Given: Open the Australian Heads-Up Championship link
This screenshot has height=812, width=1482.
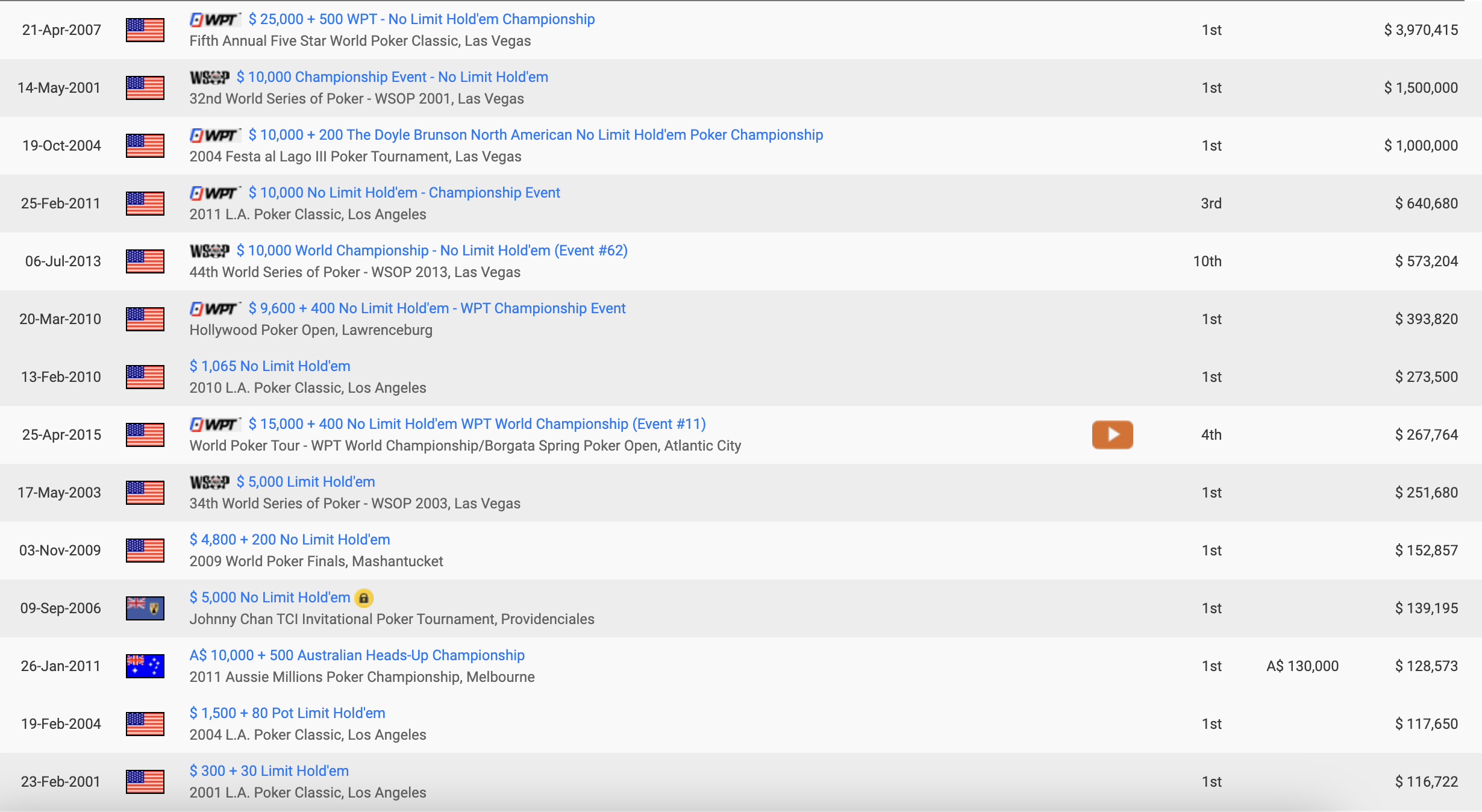Looking at the screenshot, I should click(357, 655).
